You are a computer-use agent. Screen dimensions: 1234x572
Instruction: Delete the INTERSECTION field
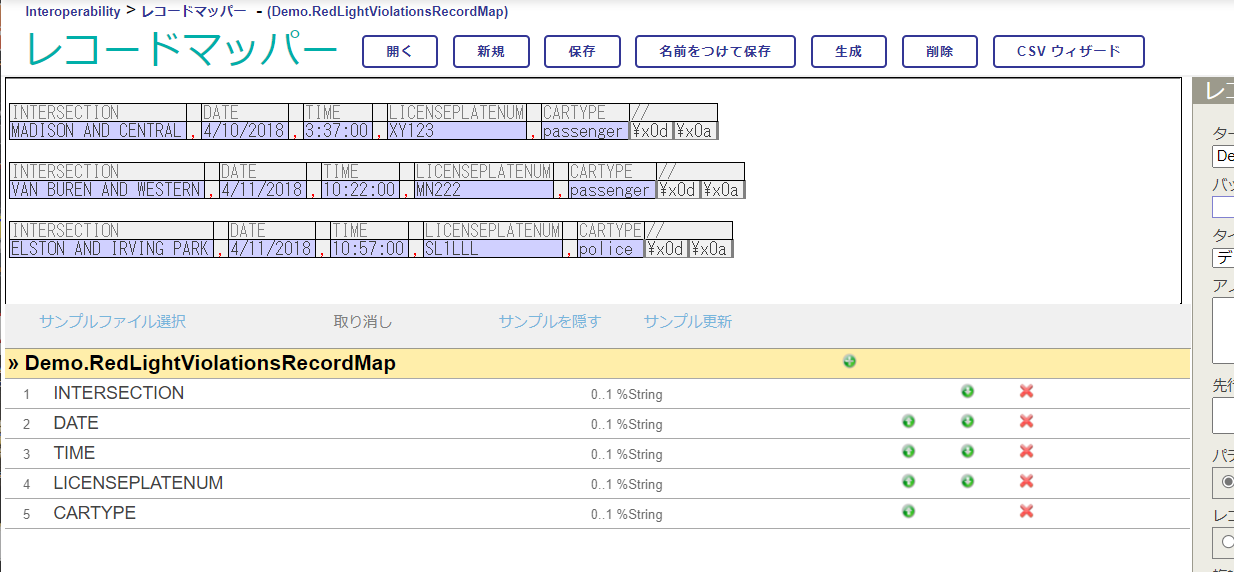[1026, 392]
